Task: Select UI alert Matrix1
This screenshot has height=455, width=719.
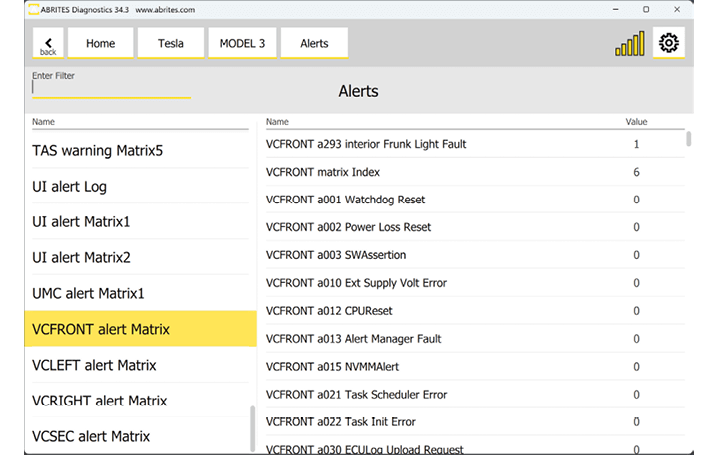Action: (82, 222)
